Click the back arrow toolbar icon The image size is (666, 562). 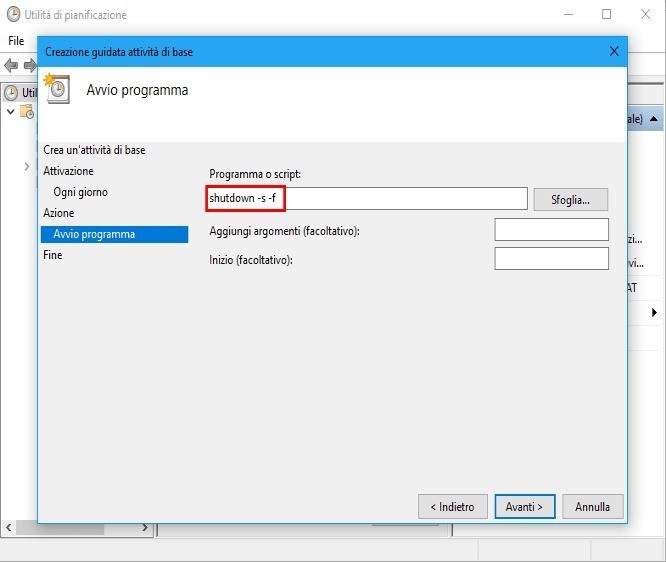click(11, 65)
